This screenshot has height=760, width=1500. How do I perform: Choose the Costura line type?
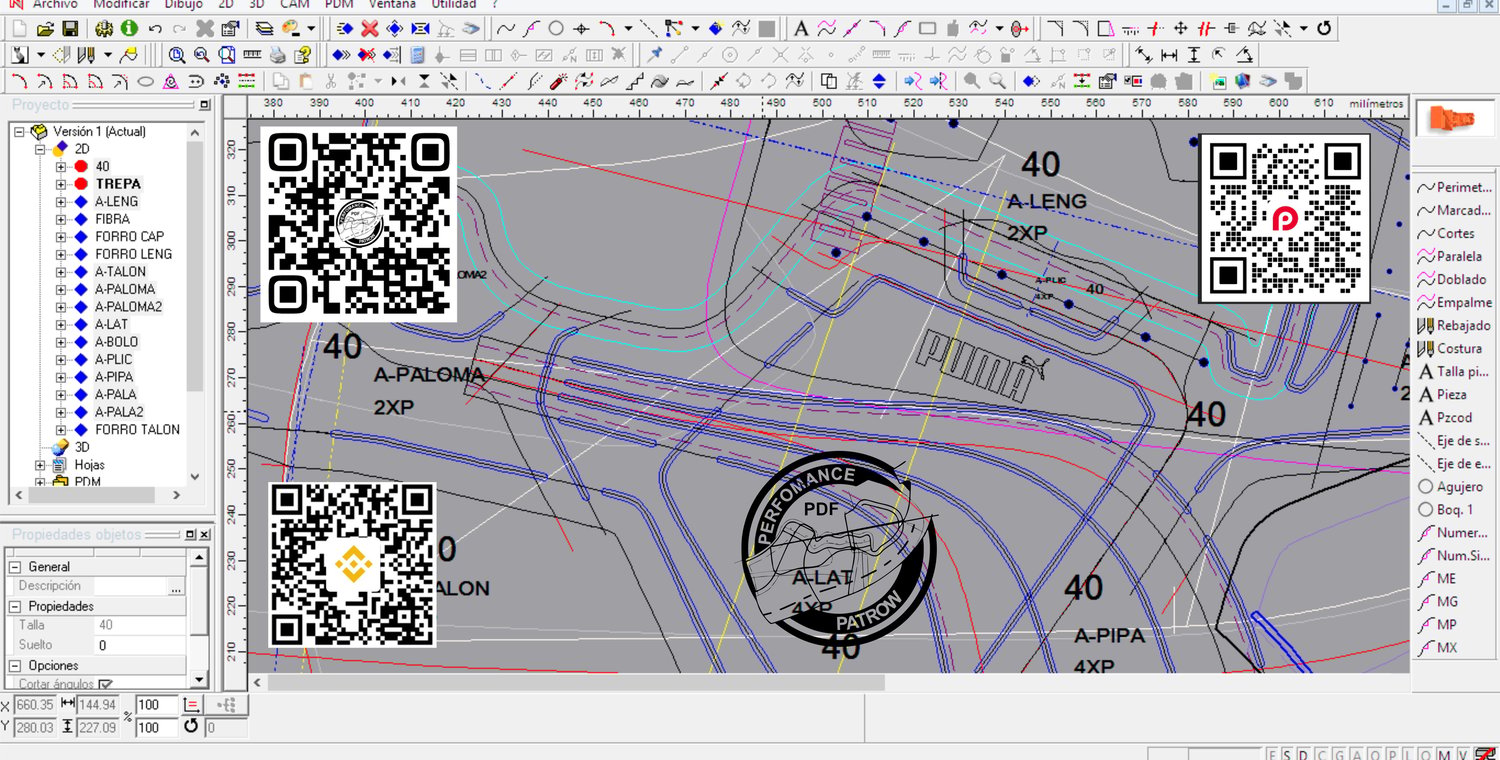tap(1450, 348)
